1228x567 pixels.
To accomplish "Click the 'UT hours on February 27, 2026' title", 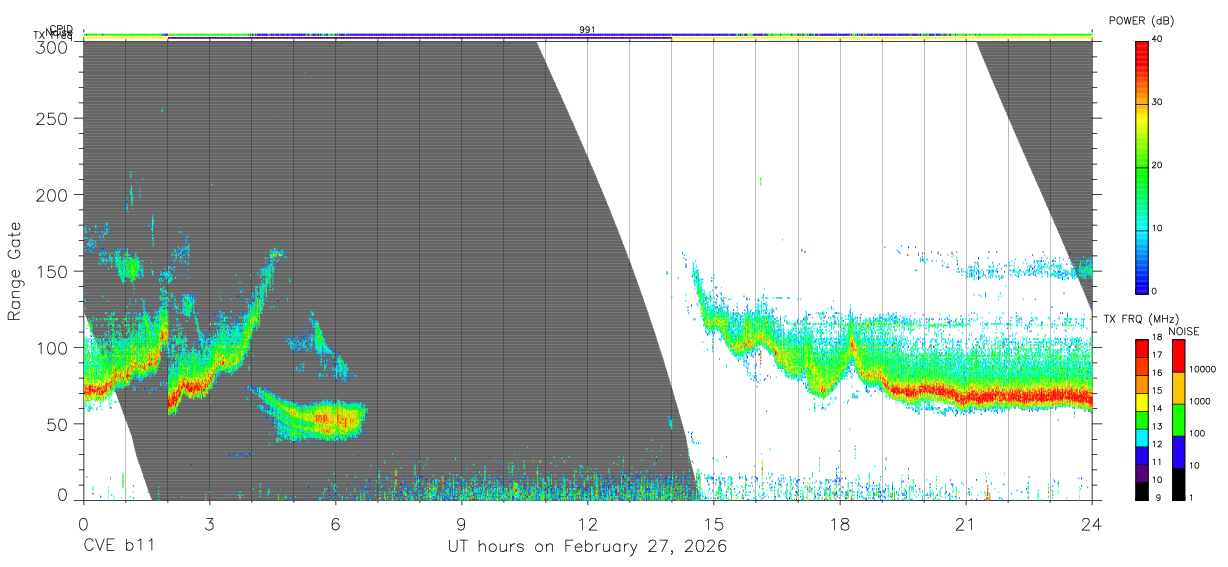I will click(587, 547).
